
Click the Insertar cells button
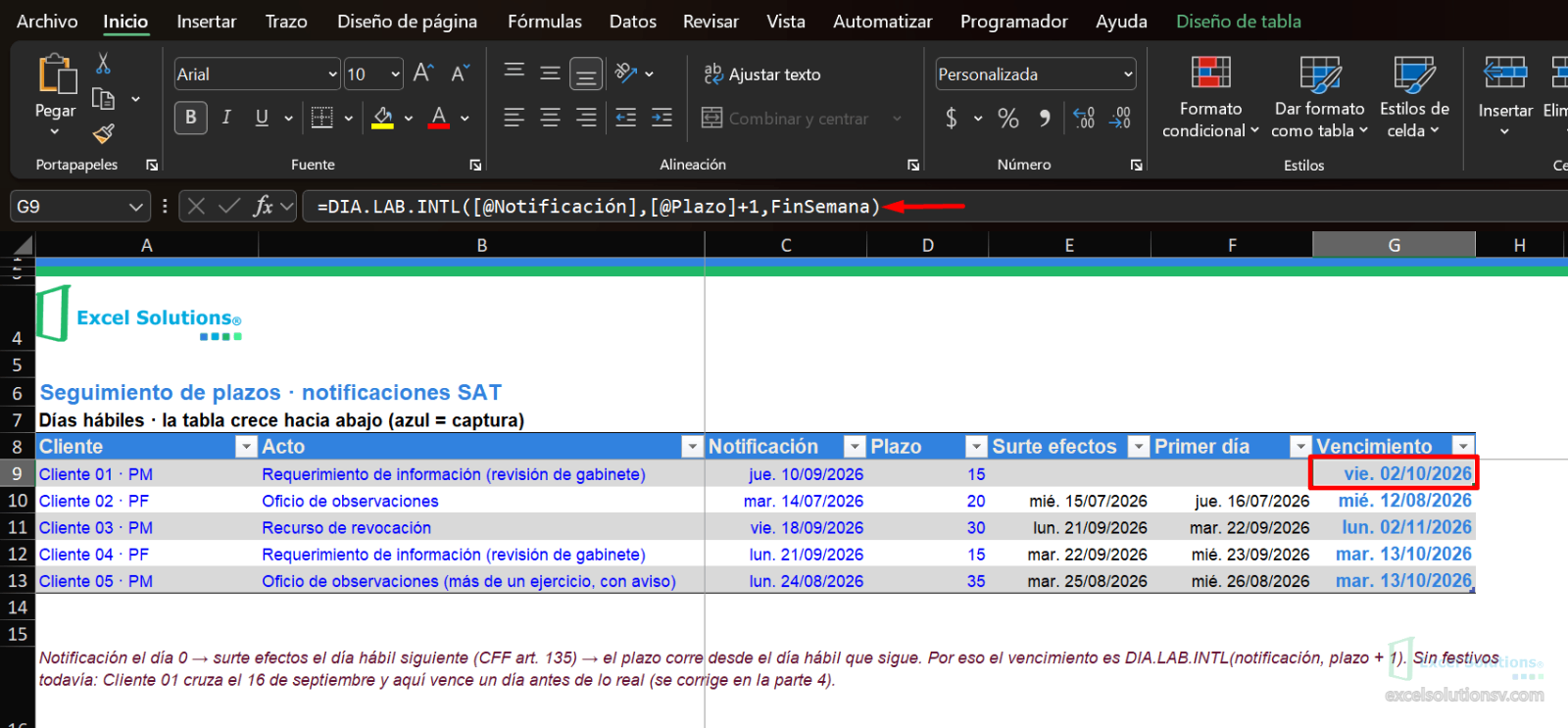(1505, 96)
